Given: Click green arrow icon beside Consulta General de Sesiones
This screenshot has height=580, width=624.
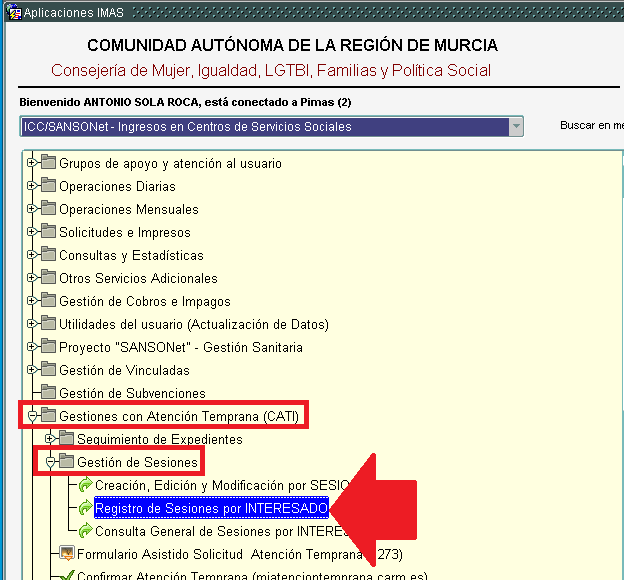Looking at the screenshot, I should click(x=85, y=531).
